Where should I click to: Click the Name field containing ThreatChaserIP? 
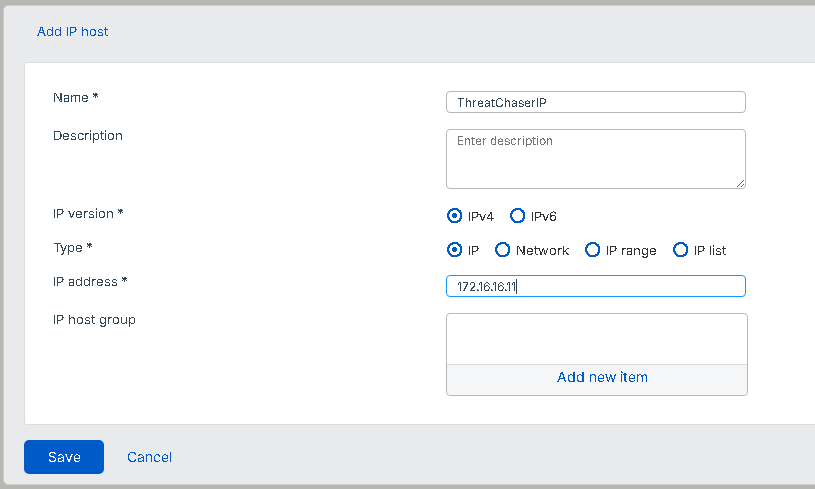[595, 102]
